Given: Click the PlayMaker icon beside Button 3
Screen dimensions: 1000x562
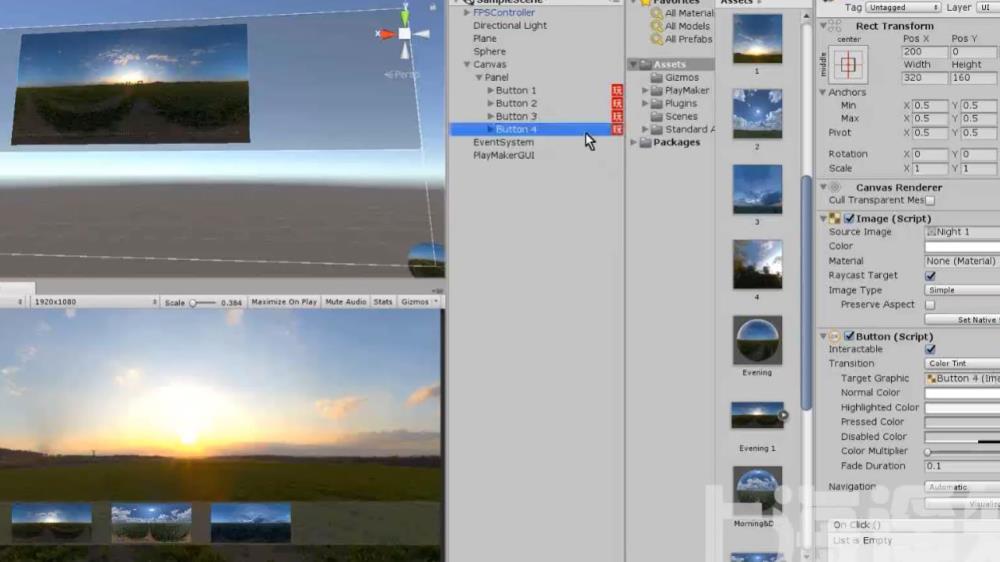Looking at the screenshot, I should [x=617, y=116].
